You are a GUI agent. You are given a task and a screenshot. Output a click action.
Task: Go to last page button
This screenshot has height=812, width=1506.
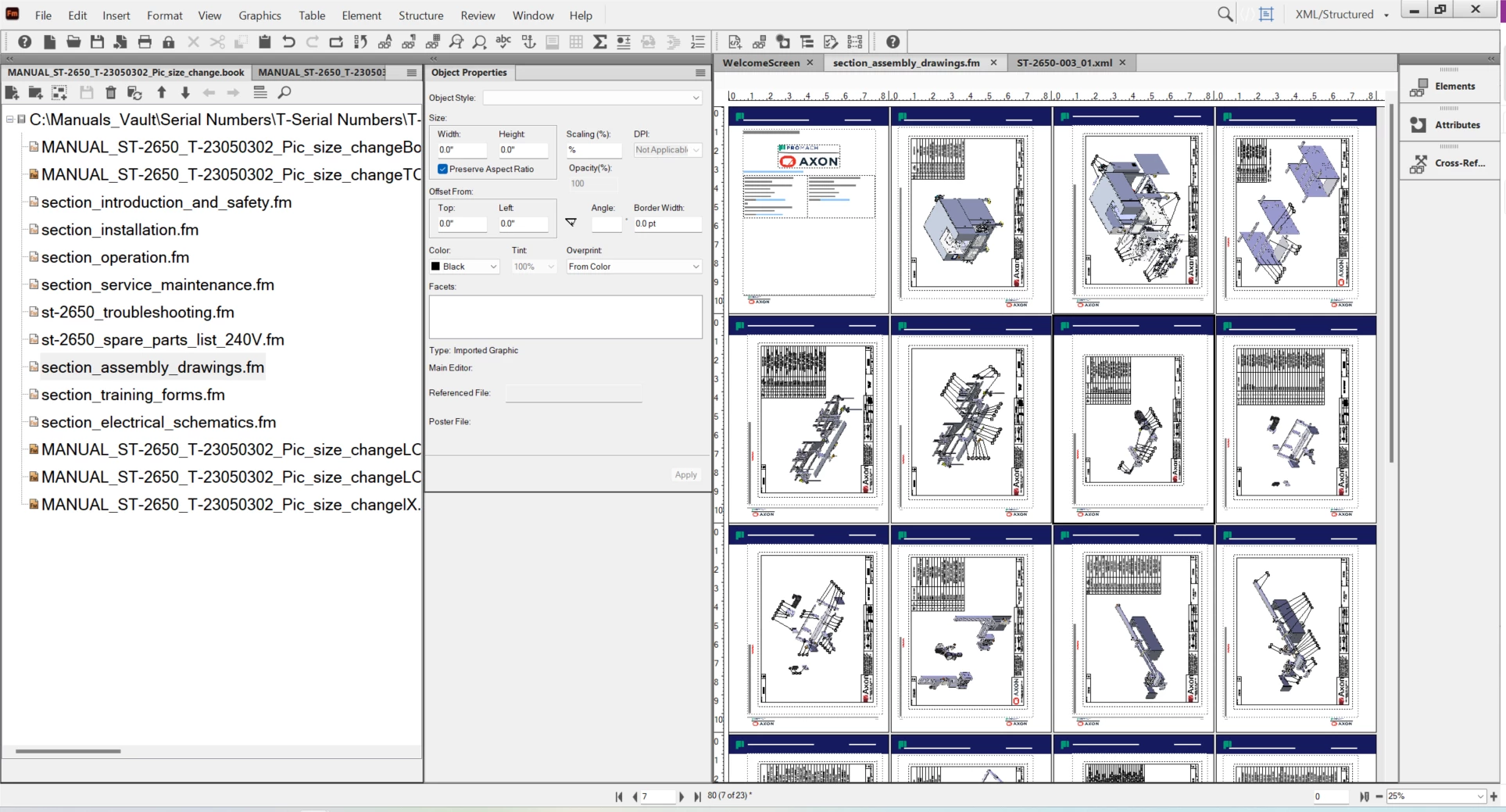[697, 796]
